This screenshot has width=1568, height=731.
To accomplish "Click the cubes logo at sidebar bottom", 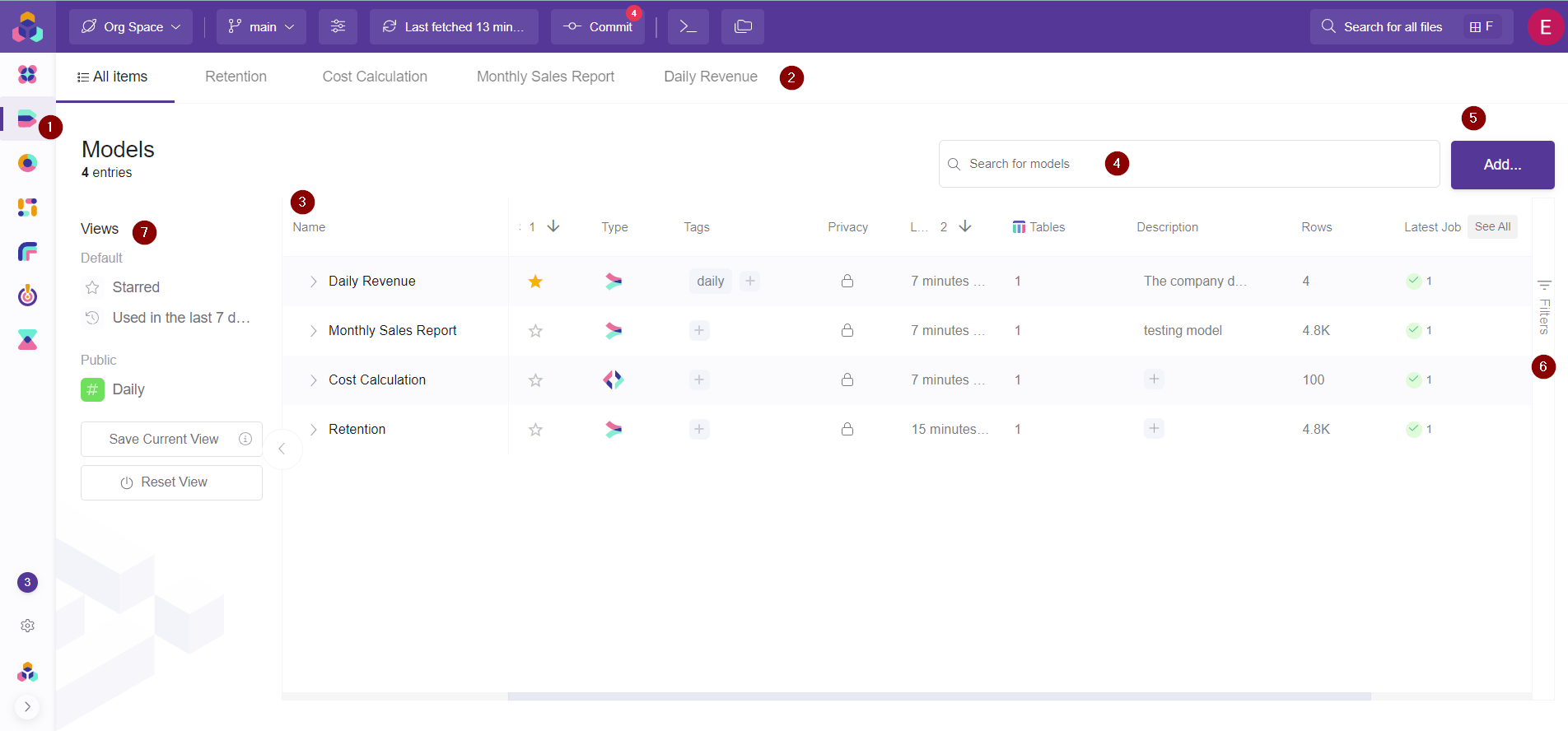I will pos(27,672).
